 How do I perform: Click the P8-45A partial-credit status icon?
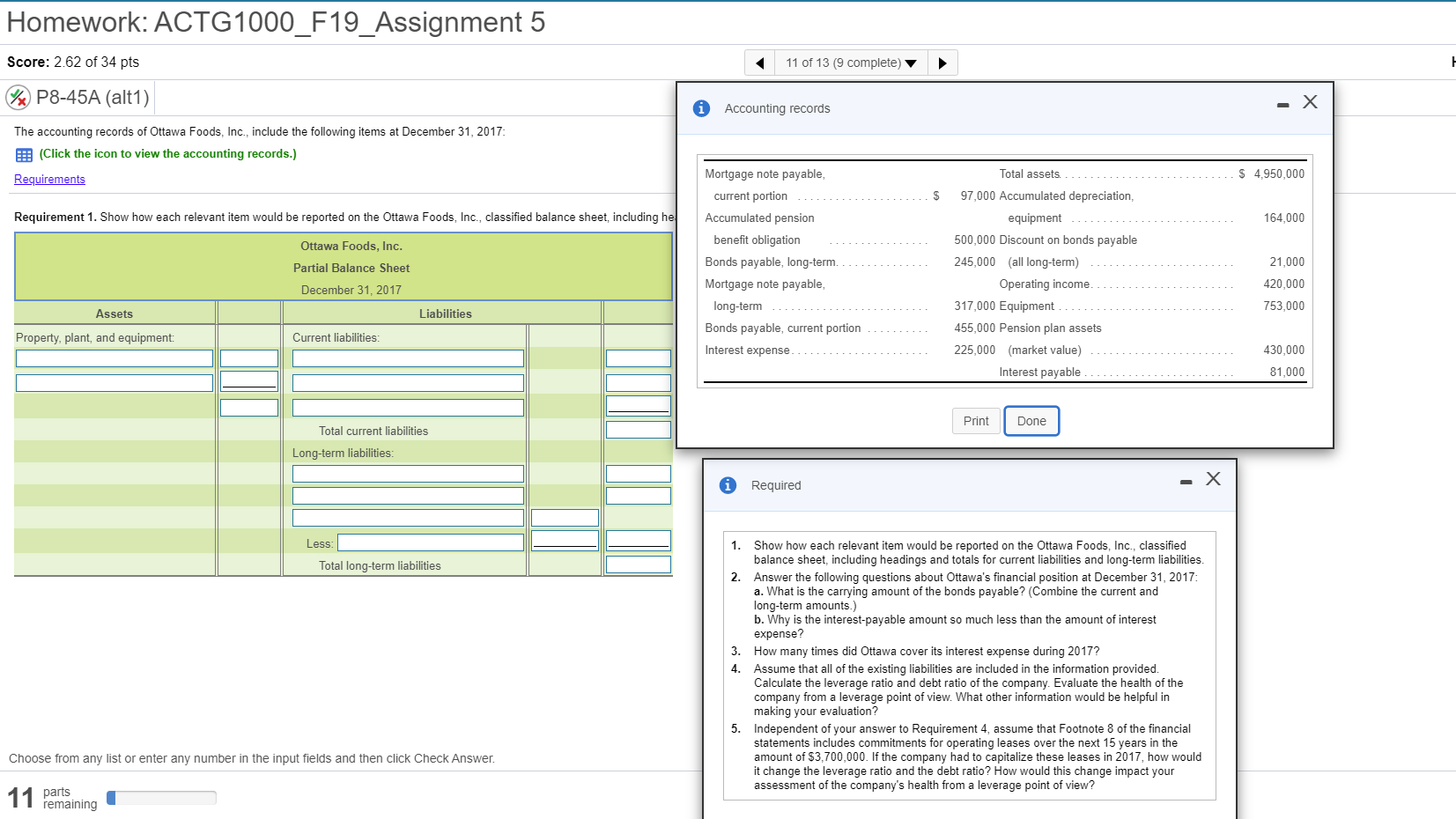tap(18, 97)
